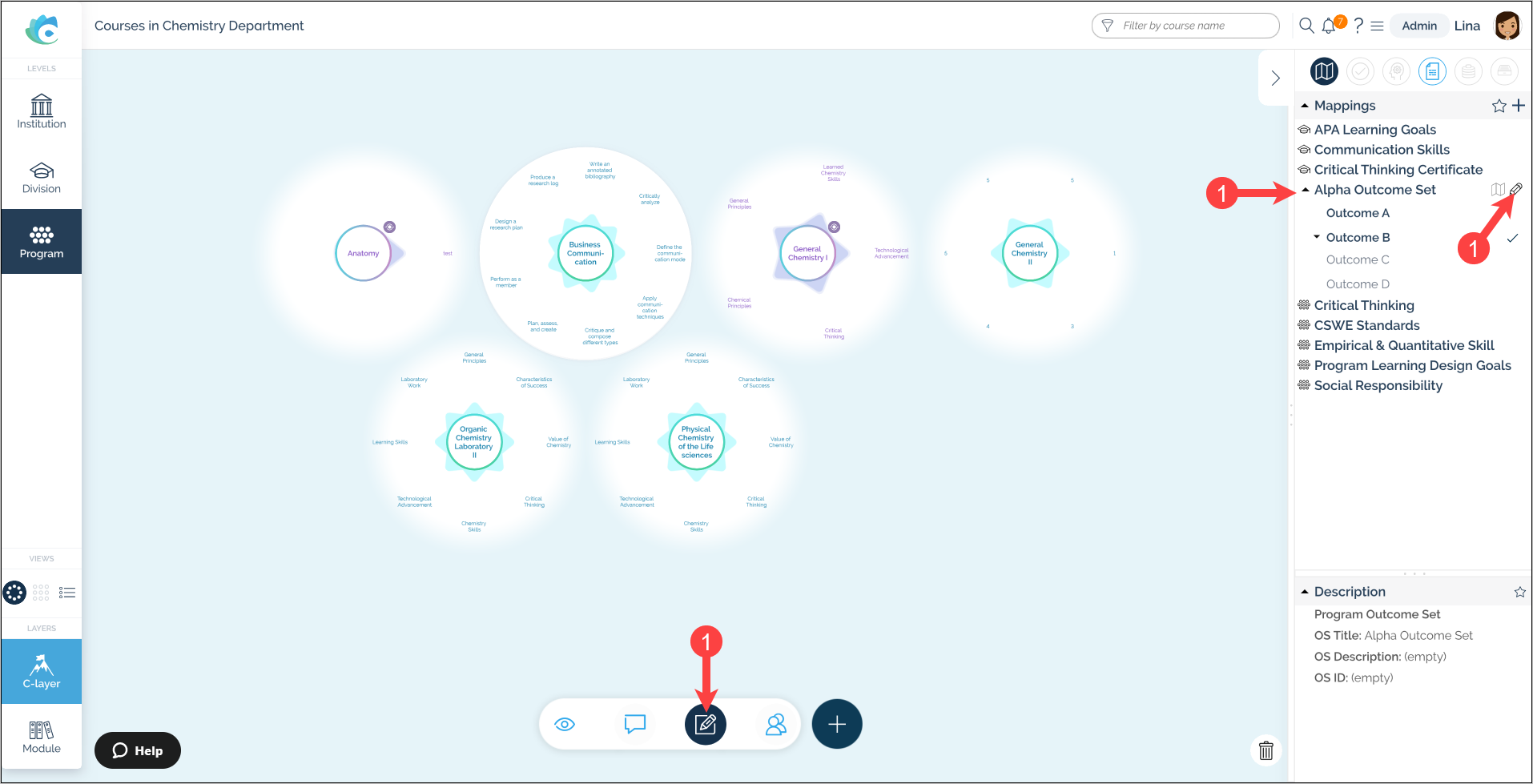Click the trash delete icon
Screen dimensions: 1533x784
1265,750
